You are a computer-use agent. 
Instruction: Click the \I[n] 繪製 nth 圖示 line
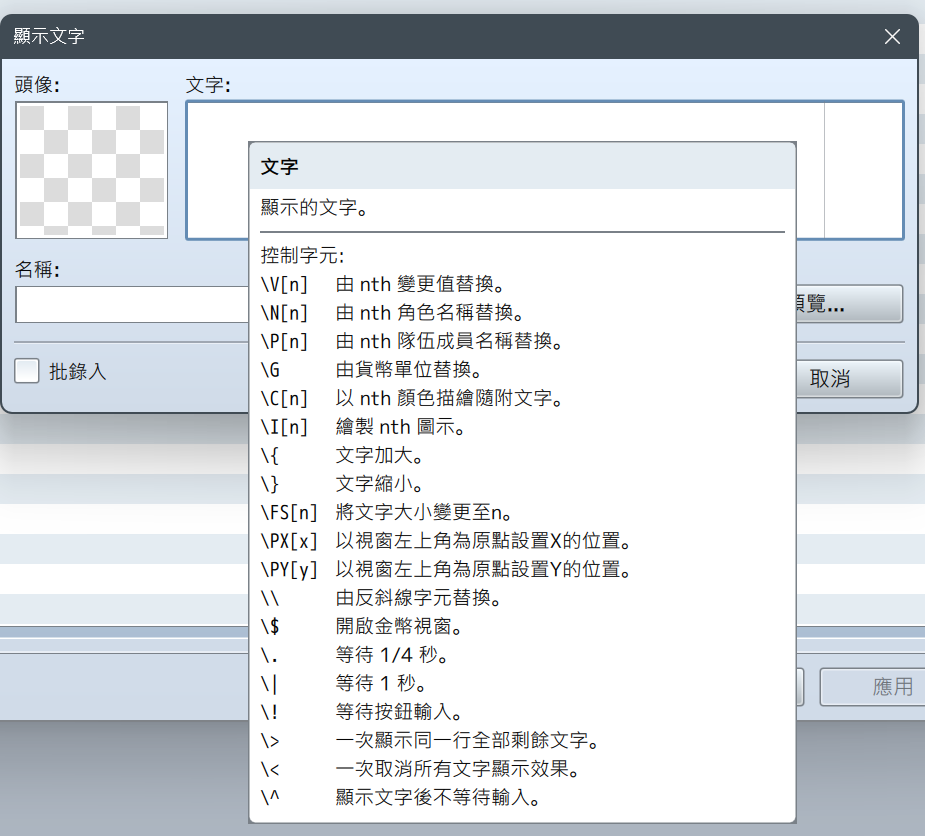363,427
